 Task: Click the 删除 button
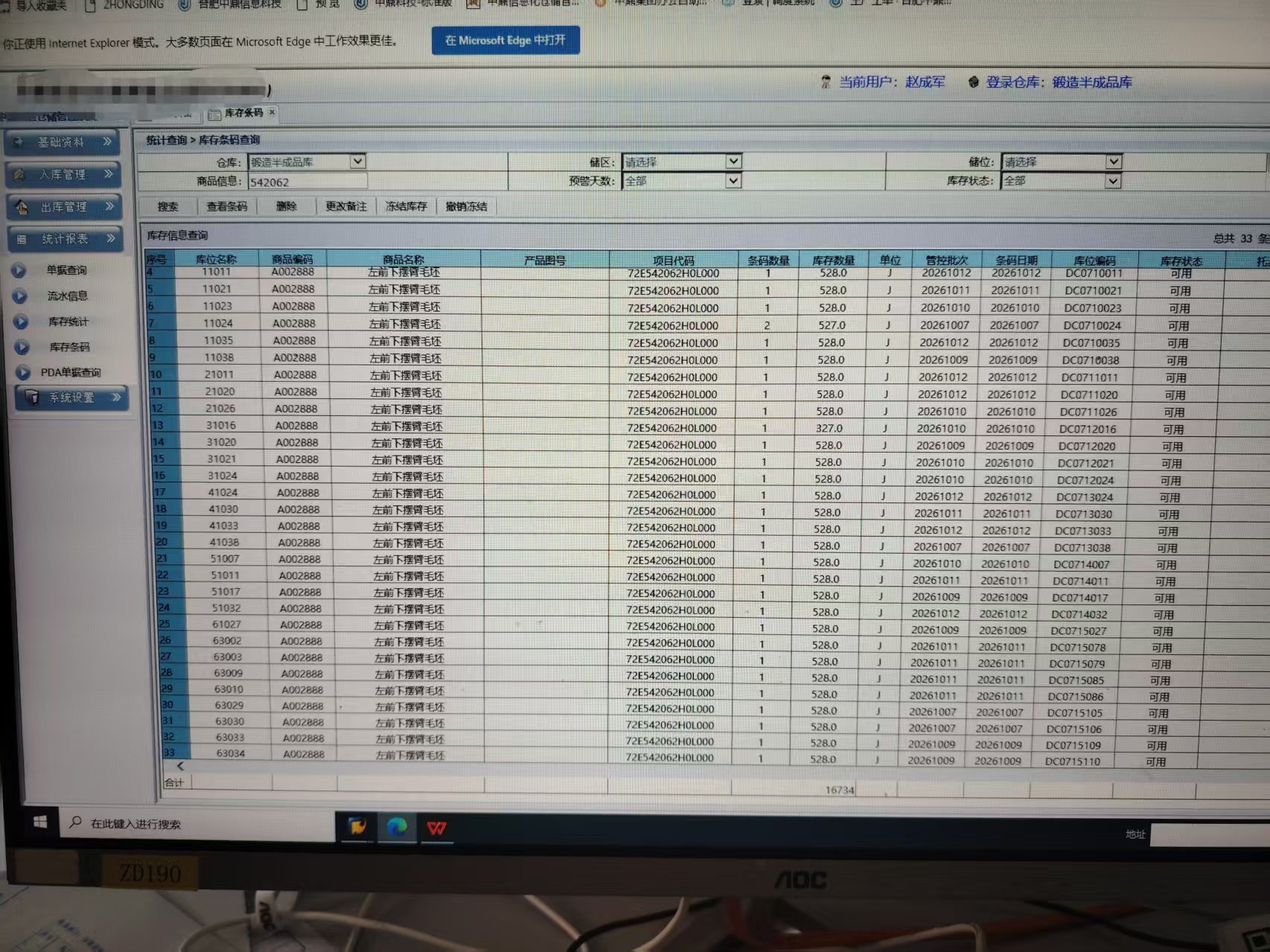[286, 206]
